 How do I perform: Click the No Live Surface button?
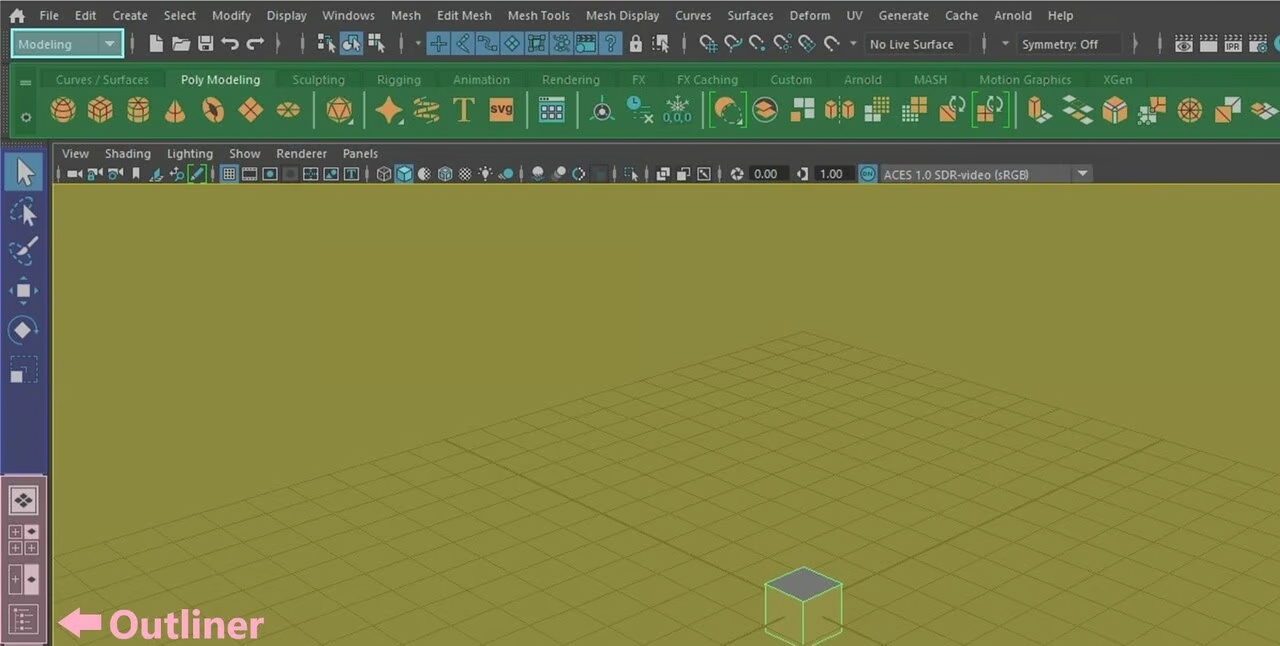tap(914, 44)
